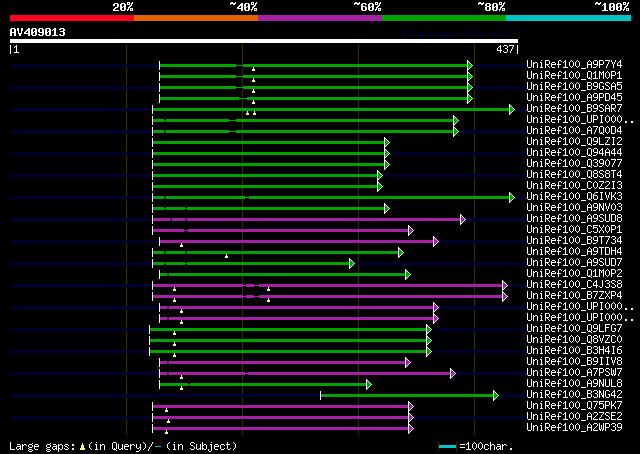Click the orange ~40% identity legend segment
Image resolution: width=640 pixels, height=454 pixels.
click(196, 18)
